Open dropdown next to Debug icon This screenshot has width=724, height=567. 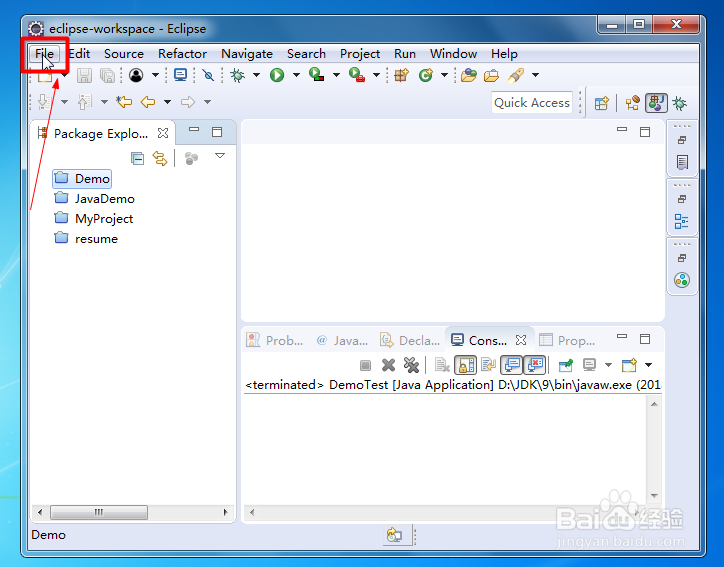256,75
